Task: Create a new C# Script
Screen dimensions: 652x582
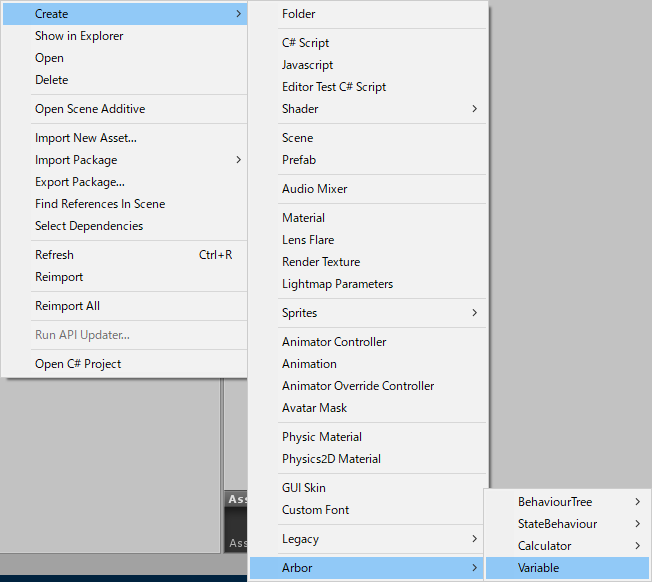Action: point(305,43)
